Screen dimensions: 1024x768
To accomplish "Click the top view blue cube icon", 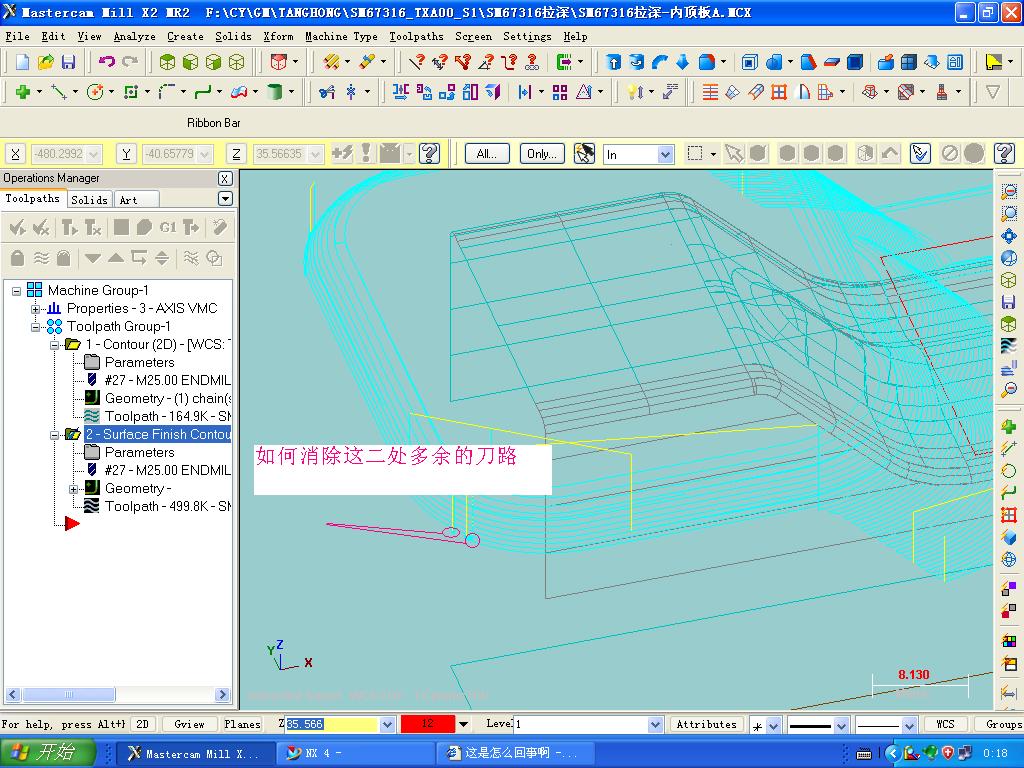I will 748,62.
